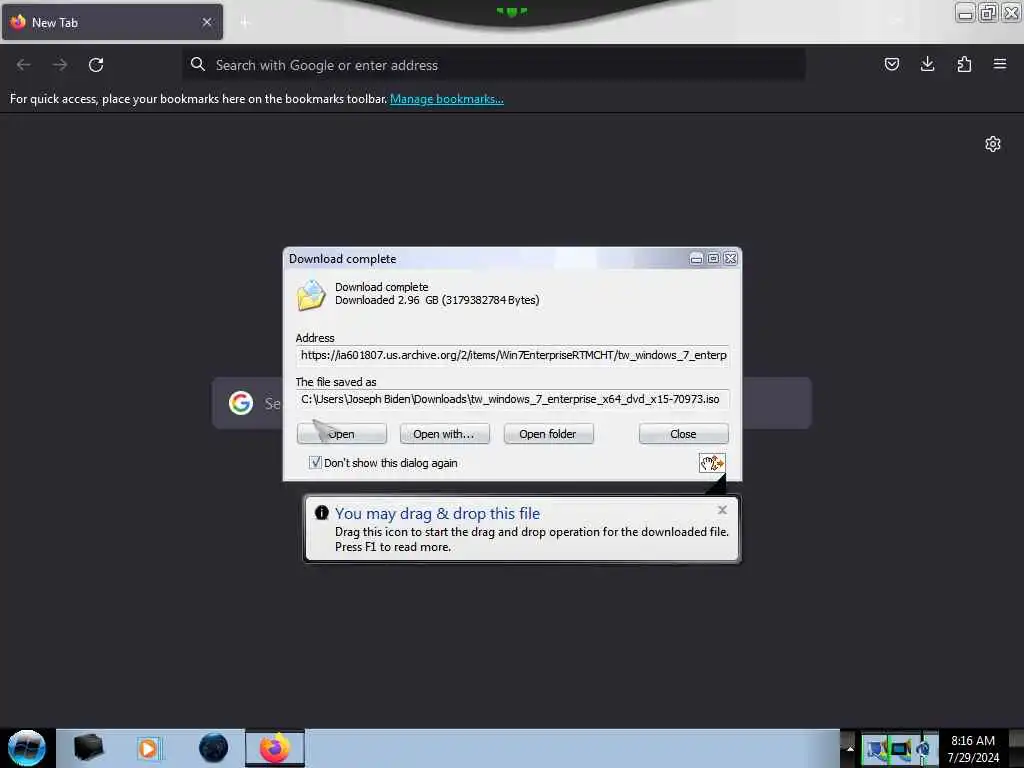The width and height of the screenshot is (1024, 768).
Task: Click the Firefox back arrow
Action: point(24,65)
